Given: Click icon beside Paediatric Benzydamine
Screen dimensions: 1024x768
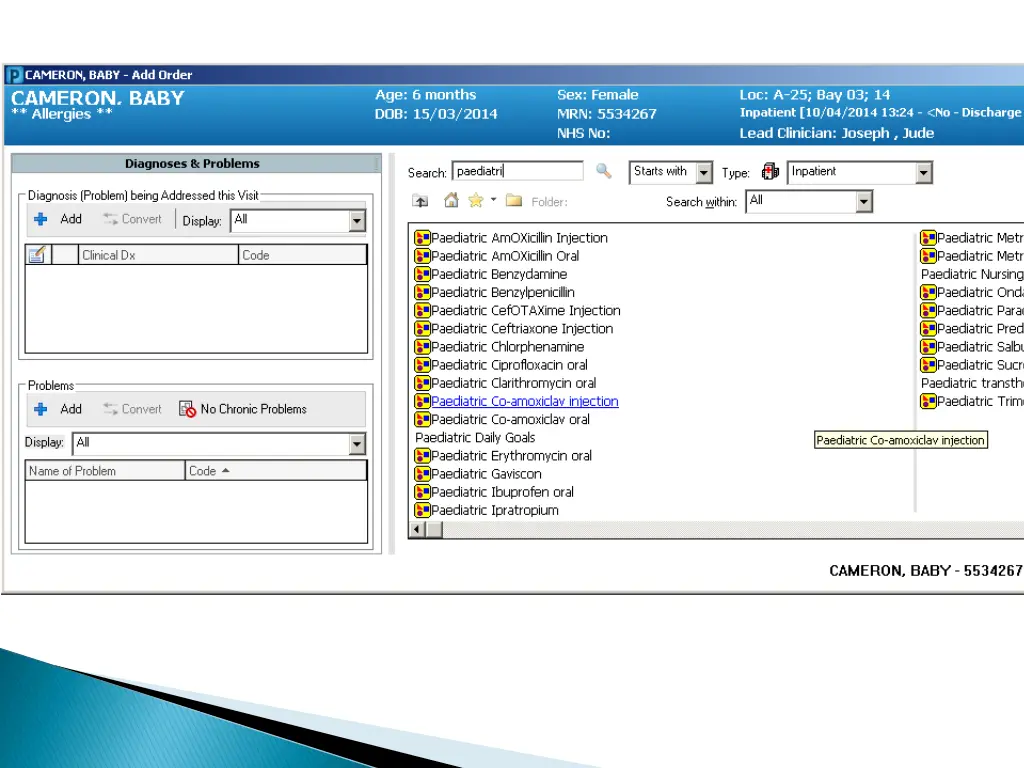Looking at the screenshot, I should [423, 274].
